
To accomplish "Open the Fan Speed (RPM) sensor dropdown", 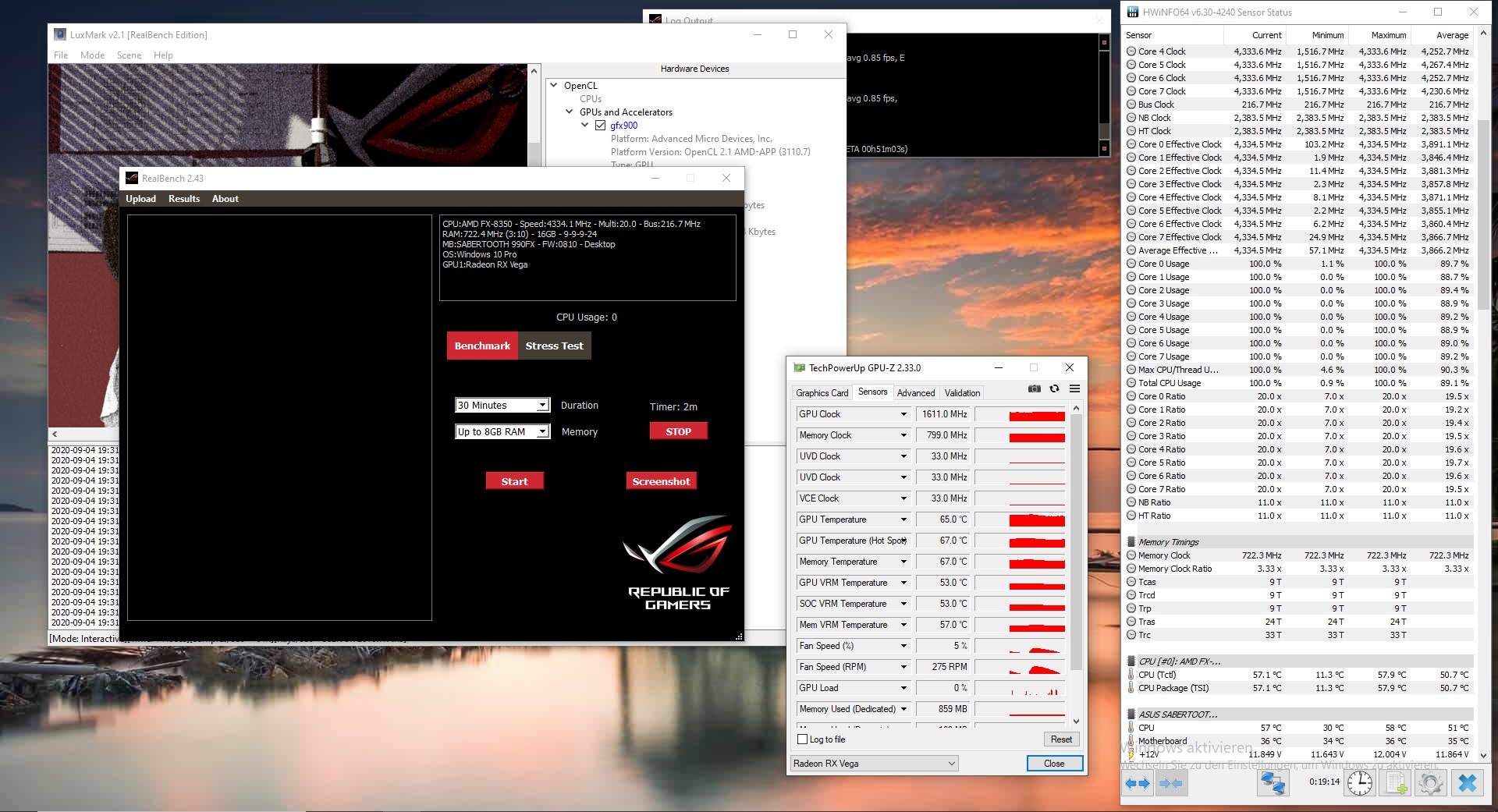I will [x=903, y=667].
